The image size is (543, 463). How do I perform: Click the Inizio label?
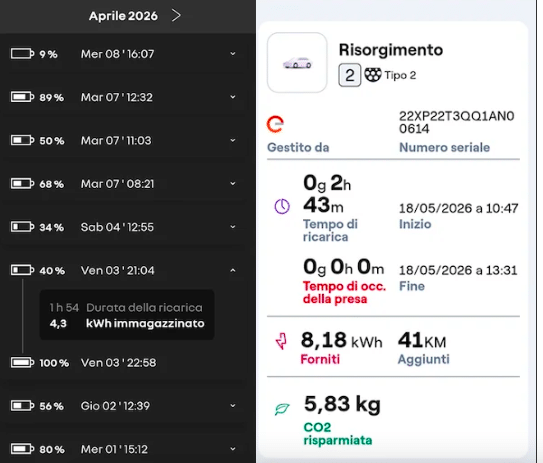(x=415, y=224)
